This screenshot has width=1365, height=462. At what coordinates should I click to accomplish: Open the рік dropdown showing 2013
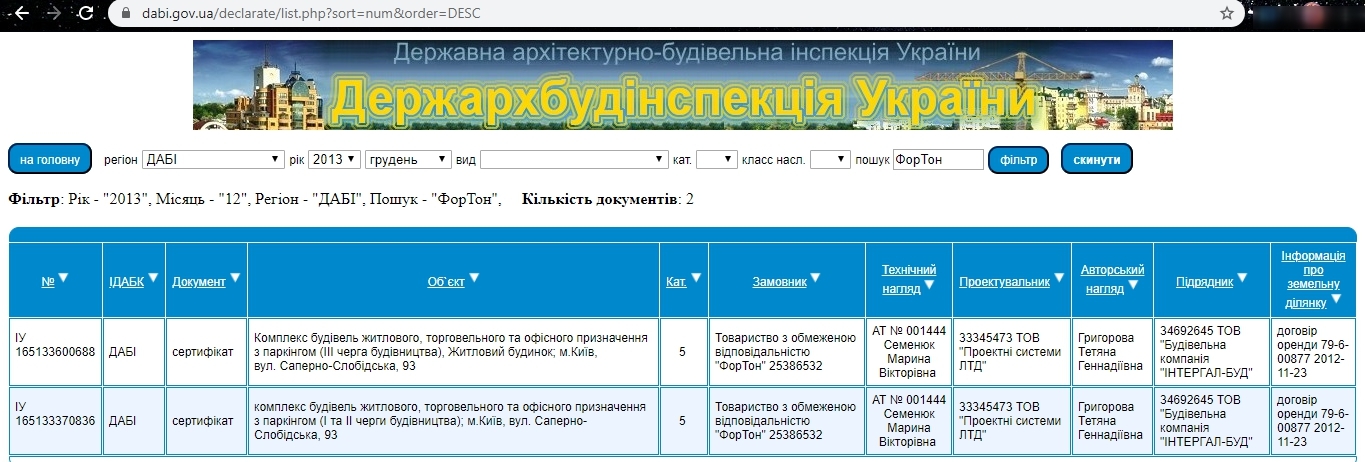pyautogui.click(x=334, y=159)
